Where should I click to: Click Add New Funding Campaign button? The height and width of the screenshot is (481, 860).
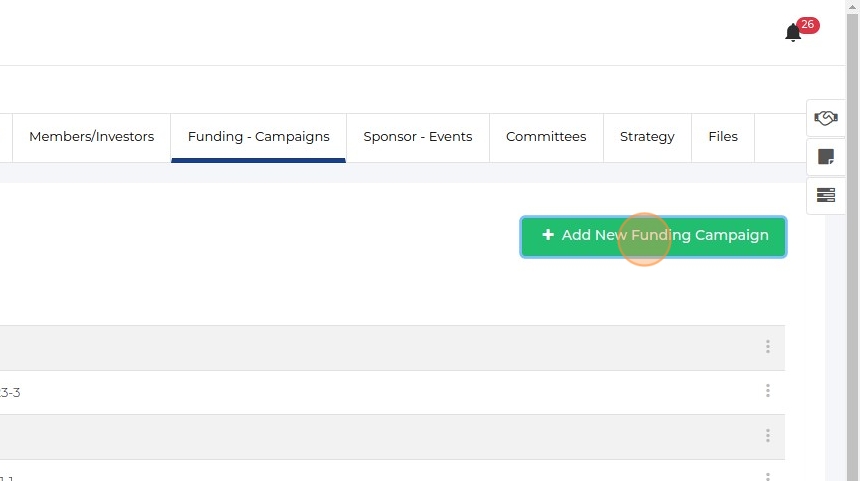(653, 236)
